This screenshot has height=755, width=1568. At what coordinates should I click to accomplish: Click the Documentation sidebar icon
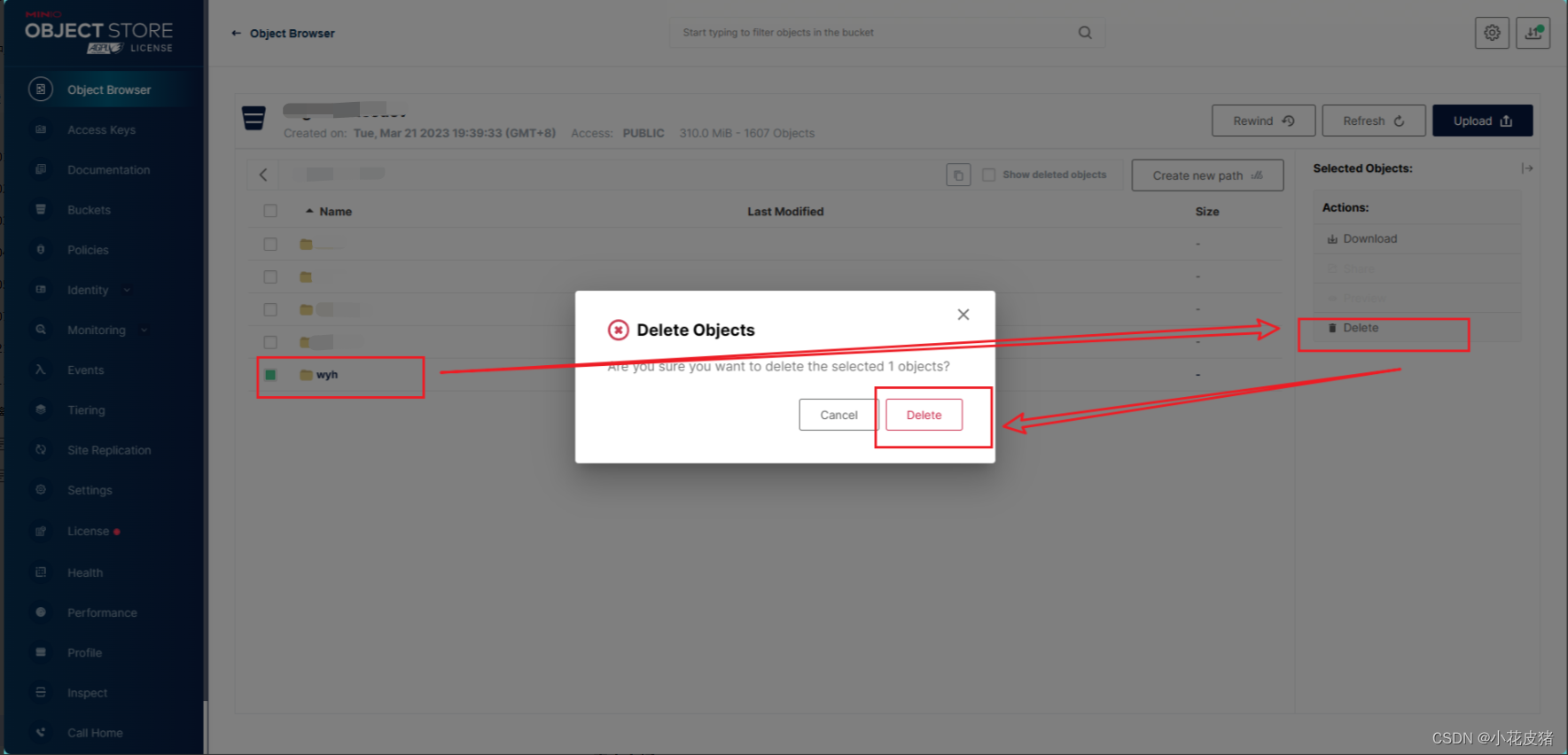41,169
